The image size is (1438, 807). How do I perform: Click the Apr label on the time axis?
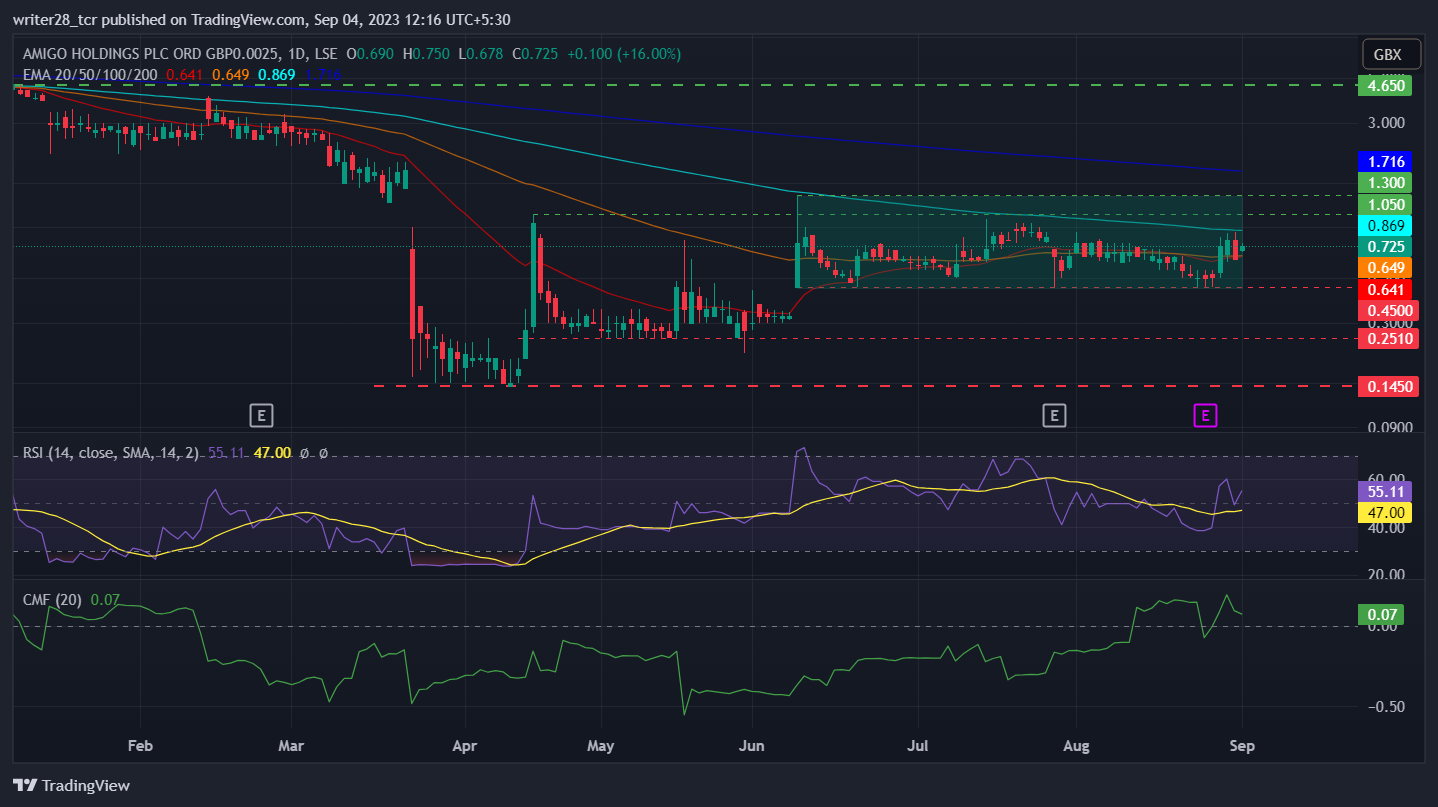pyautogui.click(x=465, y=746)
